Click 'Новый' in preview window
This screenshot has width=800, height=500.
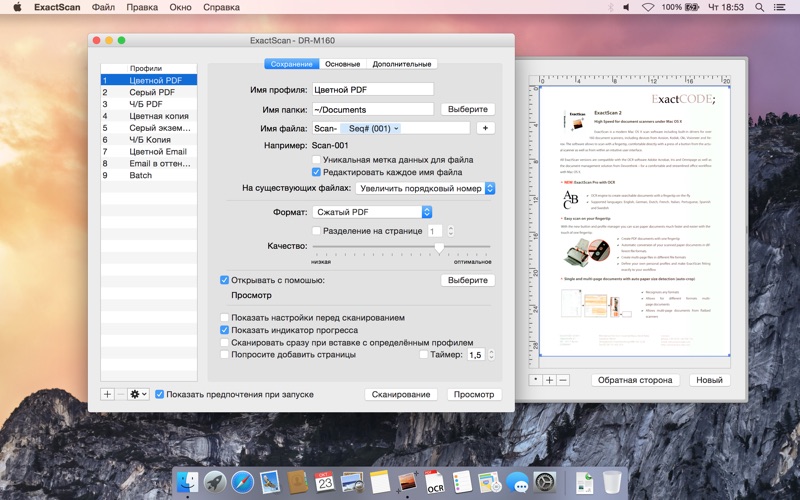point(709,380)
